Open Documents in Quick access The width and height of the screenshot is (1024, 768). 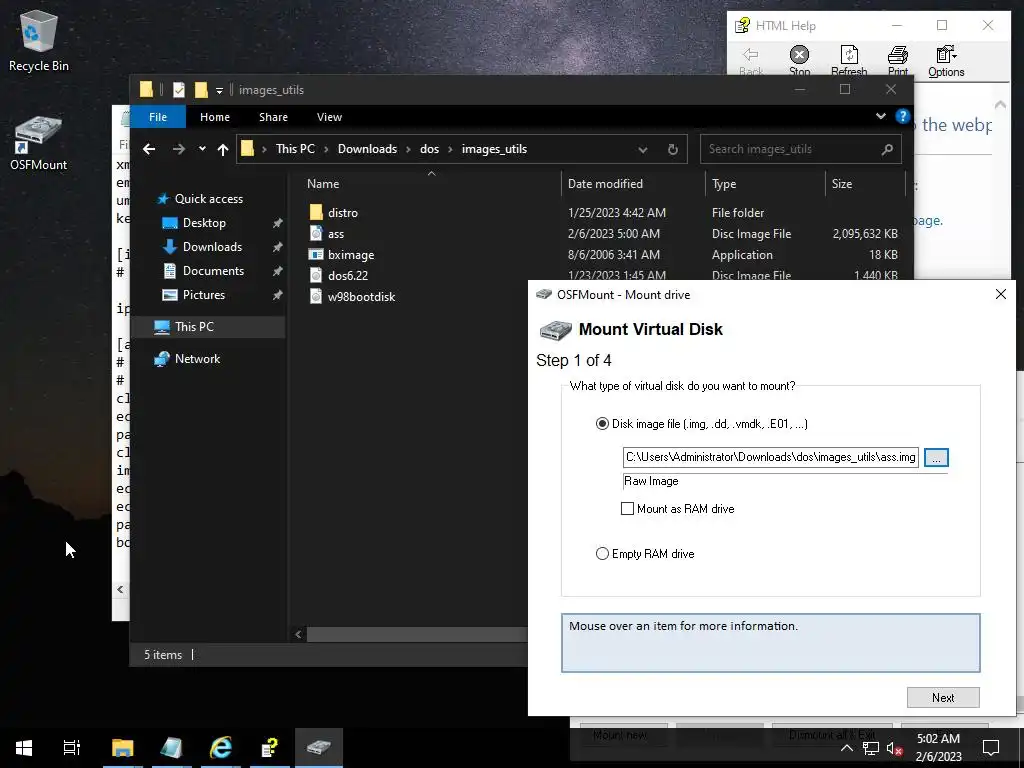[213, 270]
